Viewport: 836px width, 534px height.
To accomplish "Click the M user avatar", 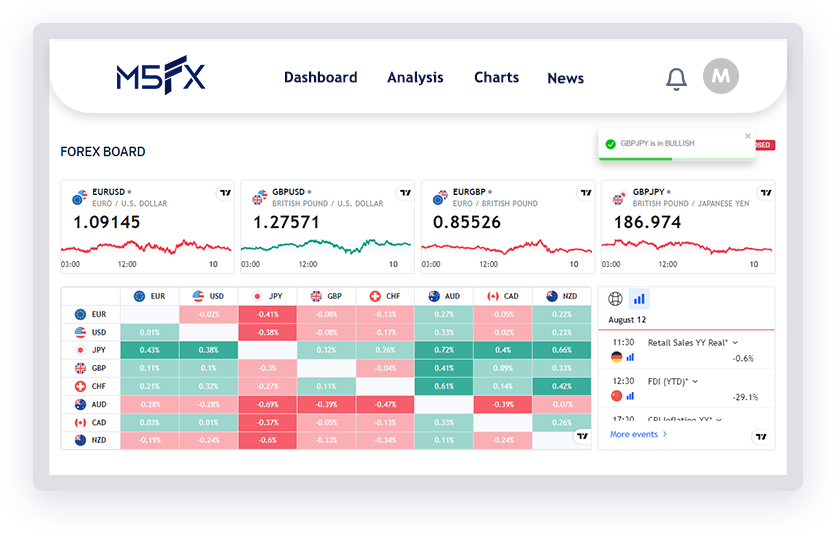I will pyautogui.click(x=721, y=76).
